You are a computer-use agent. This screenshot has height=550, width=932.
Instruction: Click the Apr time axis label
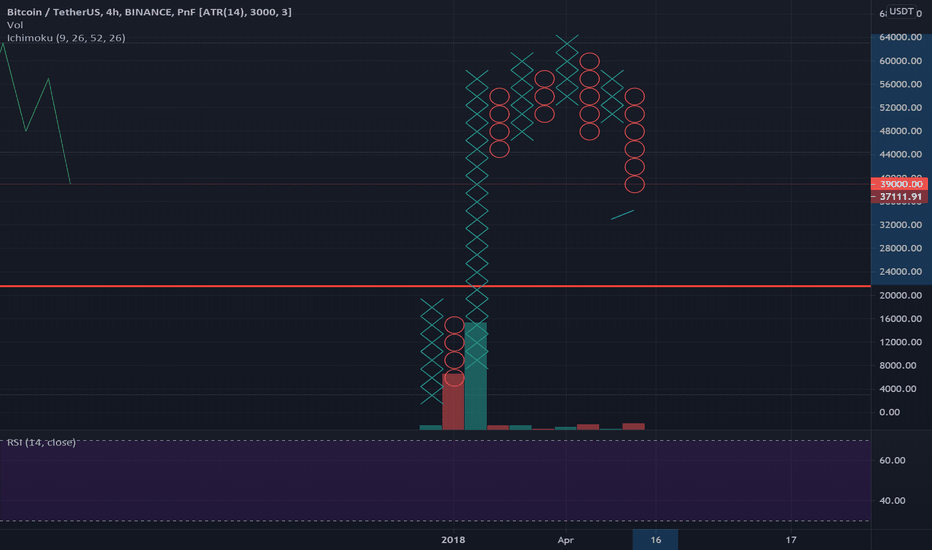pos(565,540)
